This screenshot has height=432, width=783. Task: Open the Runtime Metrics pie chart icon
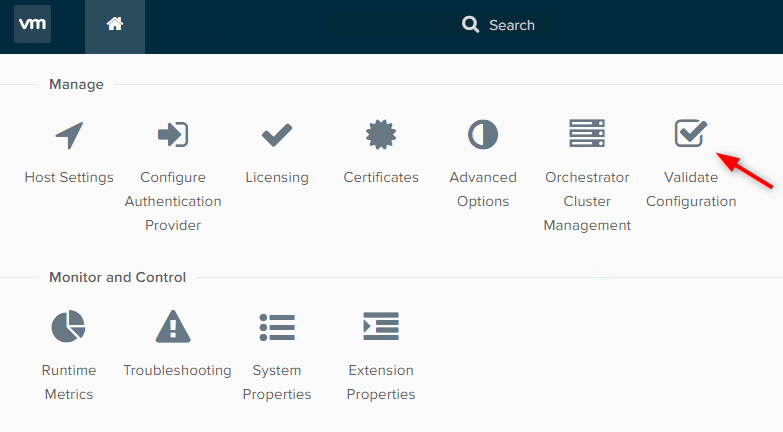point(68,326)
